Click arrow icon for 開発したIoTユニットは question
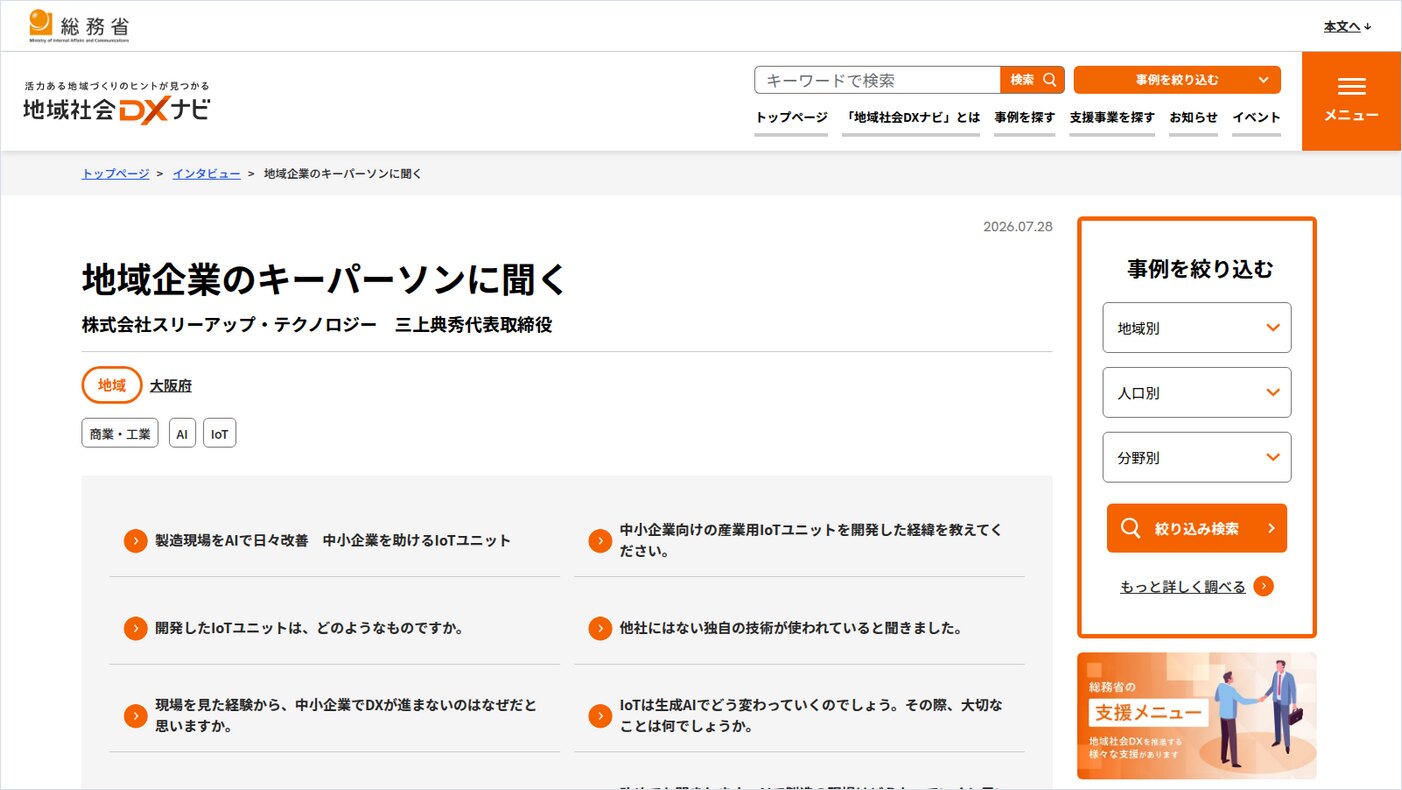1402x790 pixels. click(136, 628)
